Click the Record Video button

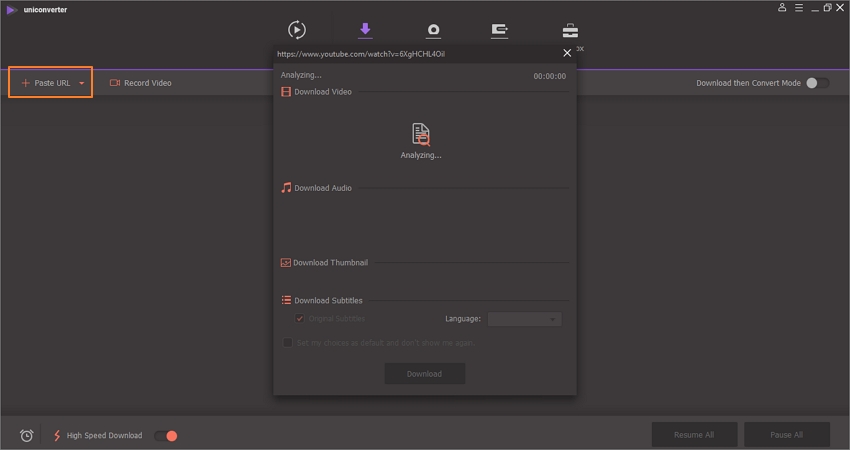(x=140, y=83)
